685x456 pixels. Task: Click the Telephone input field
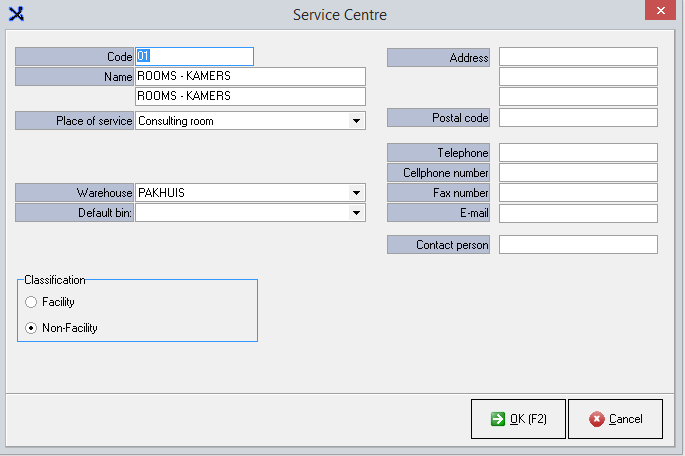click(x=578, y=153)
